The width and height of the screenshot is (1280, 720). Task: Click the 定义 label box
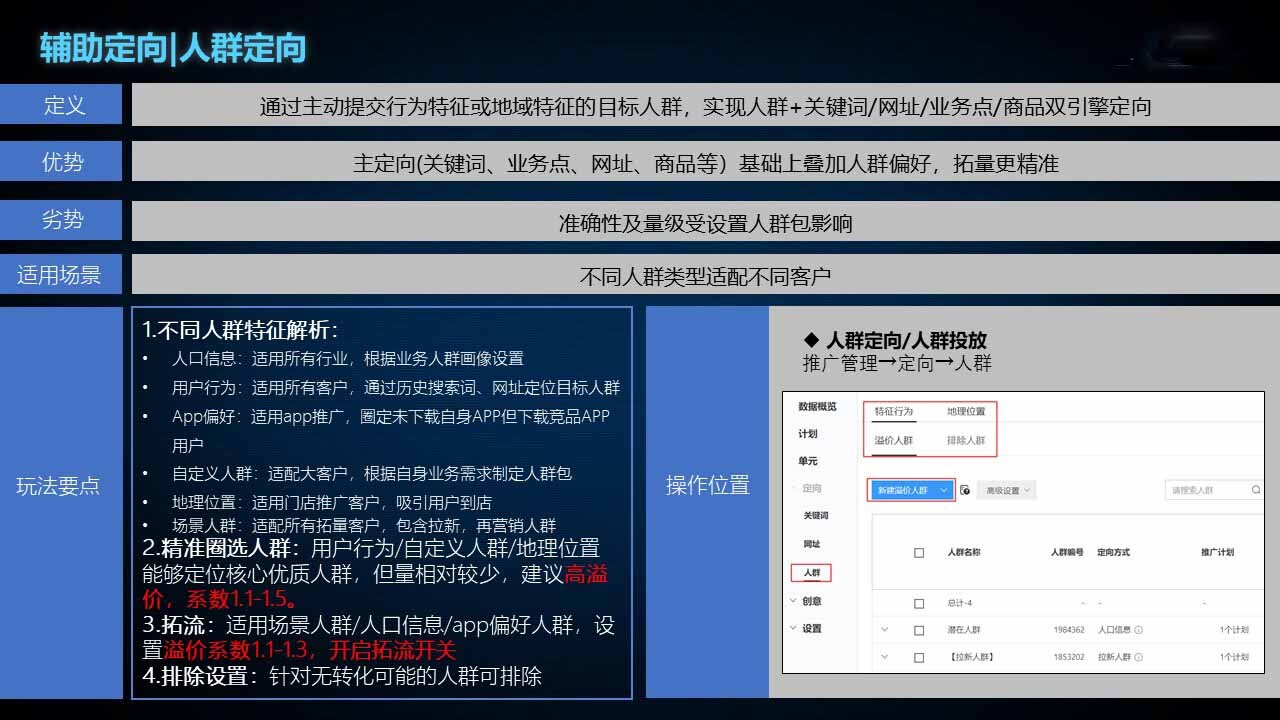point(61,104)
